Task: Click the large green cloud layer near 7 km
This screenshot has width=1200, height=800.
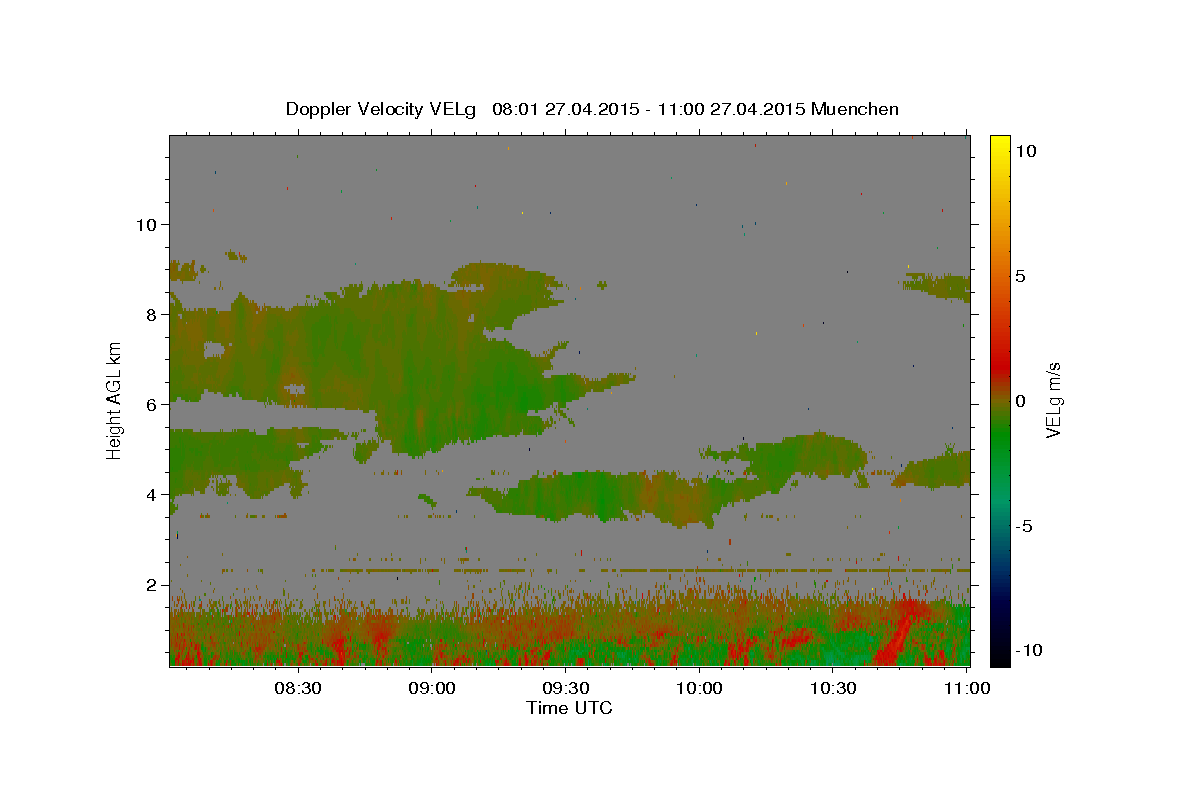Action: coord(400,360)
